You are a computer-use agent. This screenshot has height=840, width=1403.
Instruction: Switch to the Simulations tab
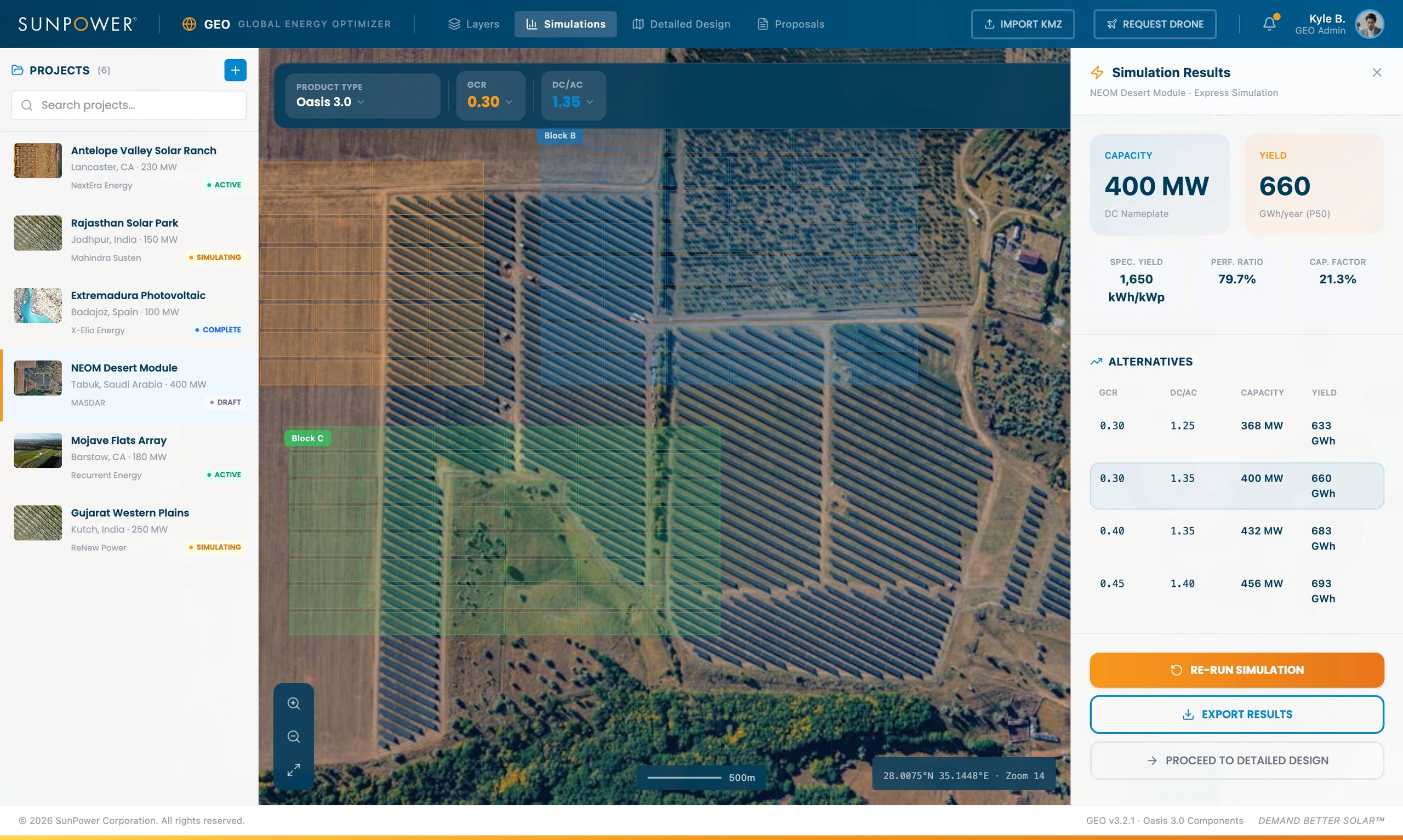click(566, 24)
